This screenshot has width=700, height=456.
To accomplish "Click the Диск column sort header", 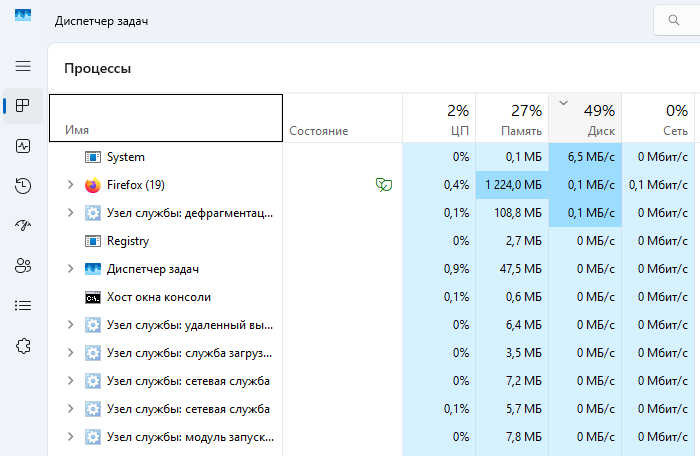I will (585, 118).
